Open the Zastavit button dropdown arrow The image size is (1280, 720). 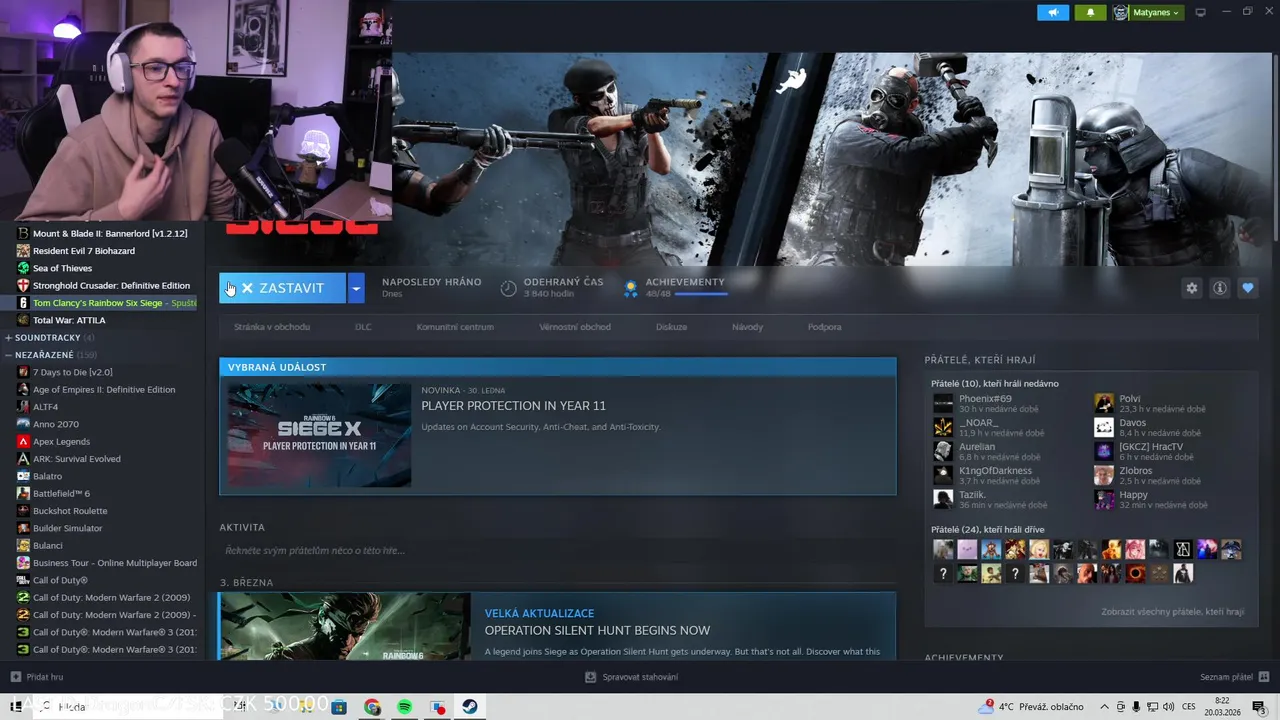tap(355, 288)
